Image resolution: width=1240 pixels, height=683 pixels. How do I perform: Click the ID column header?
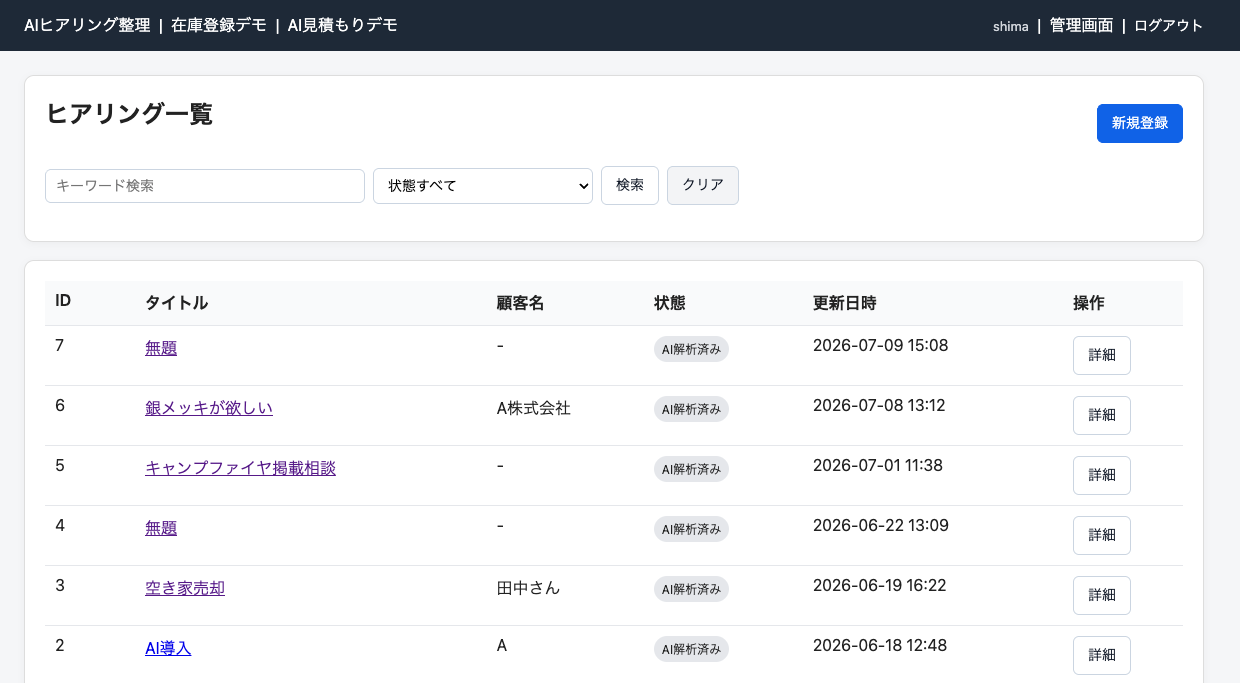[63, 301]
